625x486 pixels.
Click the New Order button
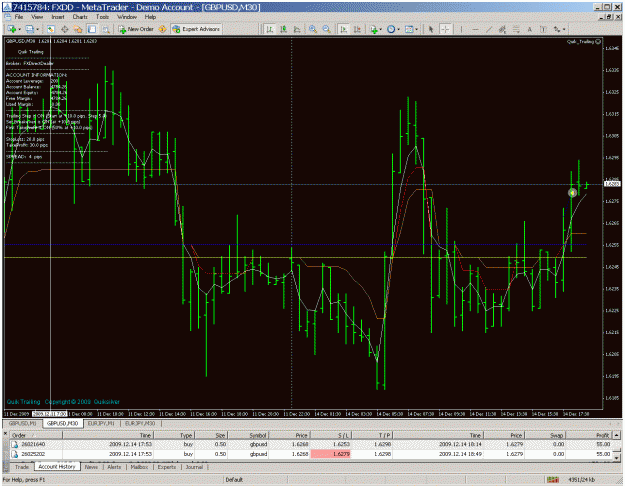136,29
